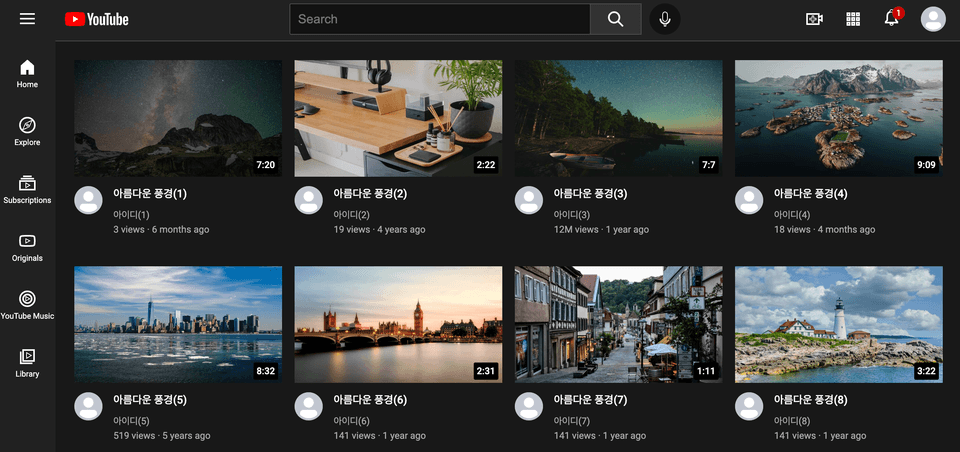Click the magnifier search button
This screenshot has height=452, width=960.
615,19
